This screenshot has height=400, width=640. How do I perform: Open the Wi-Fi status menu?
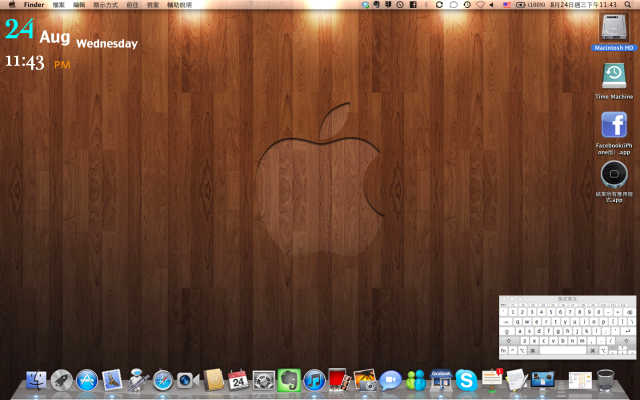[480, 4]
